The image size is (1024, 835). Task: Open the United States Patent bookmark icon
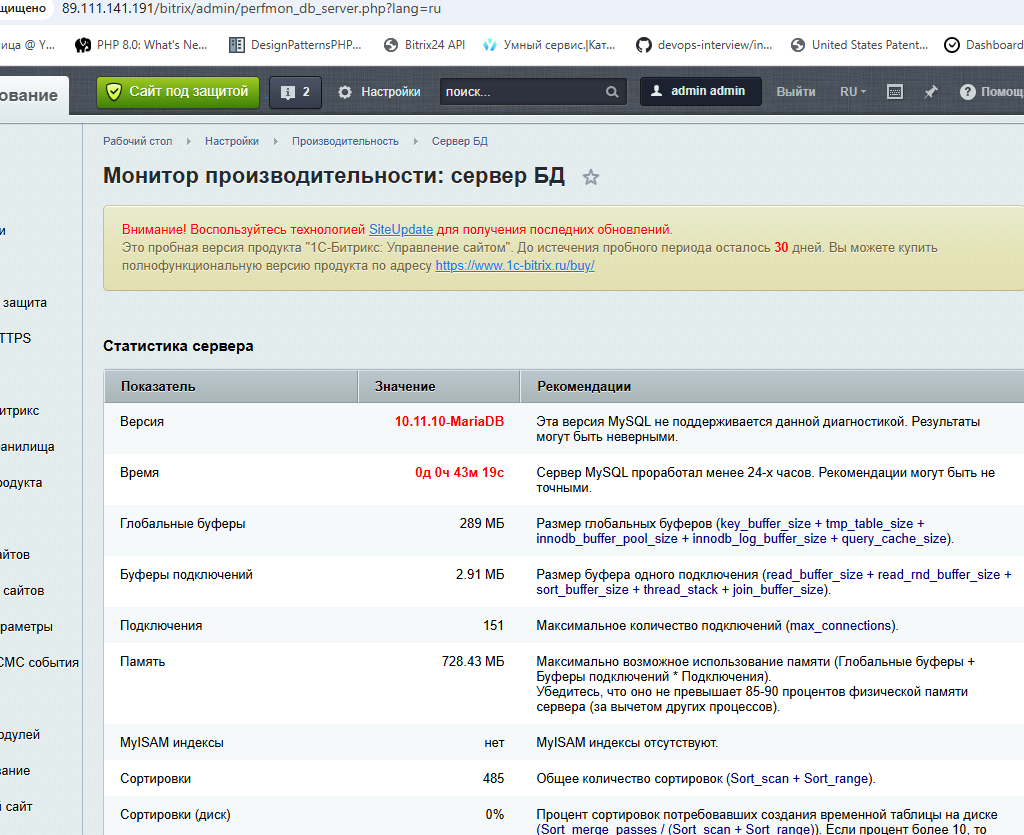coord(797,45)
